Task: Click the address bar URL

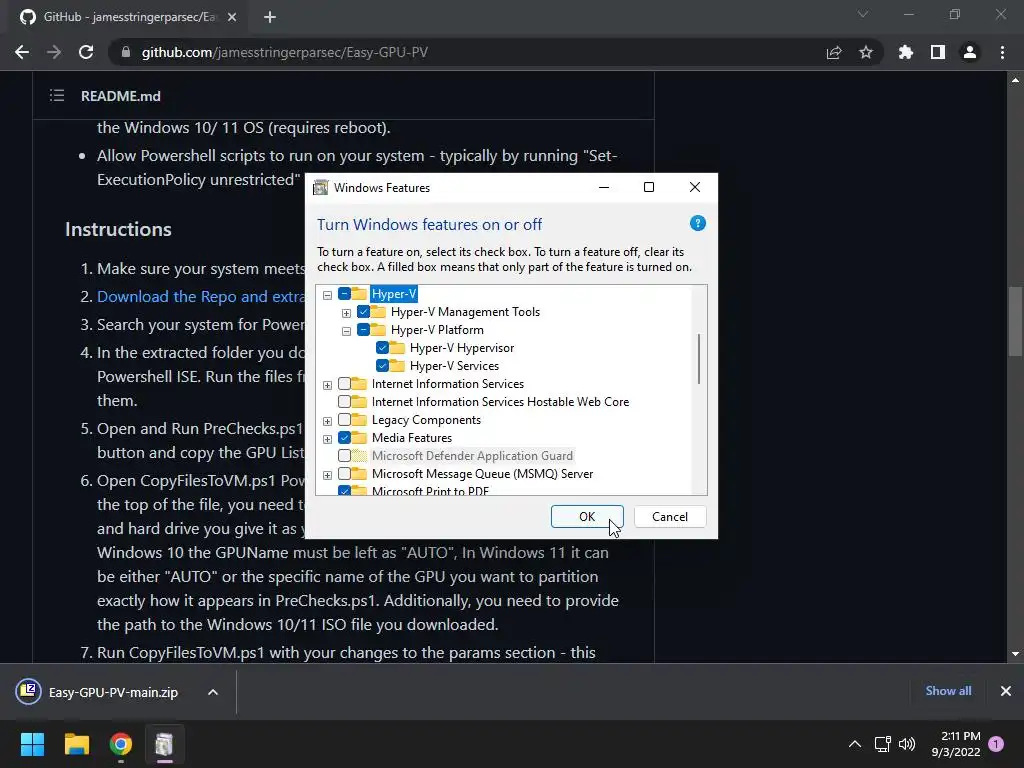Action: 285,52
